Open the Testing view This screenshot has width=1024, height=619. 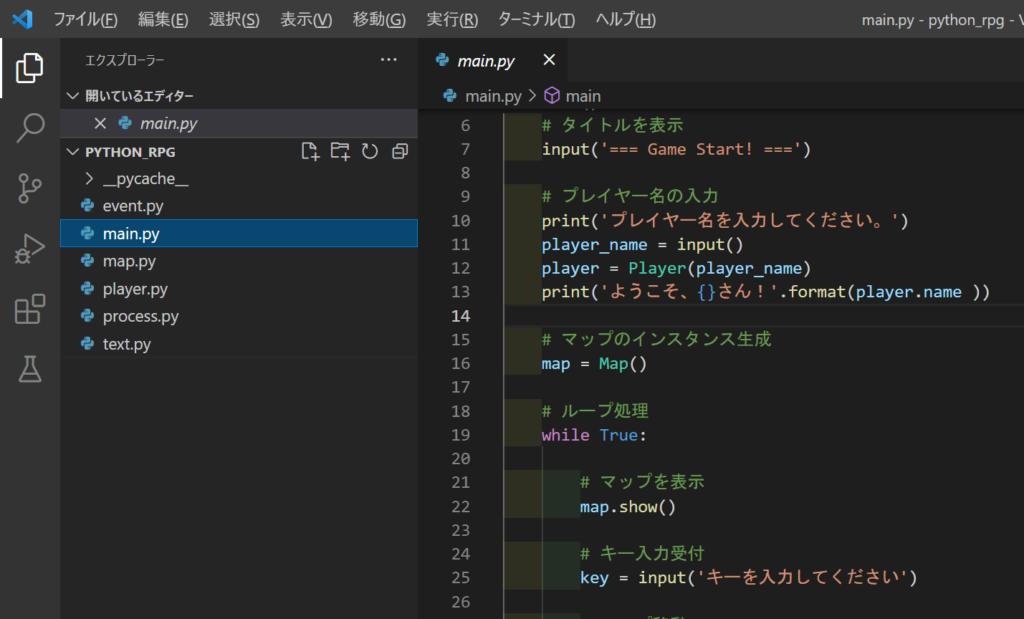click(30, 370)
